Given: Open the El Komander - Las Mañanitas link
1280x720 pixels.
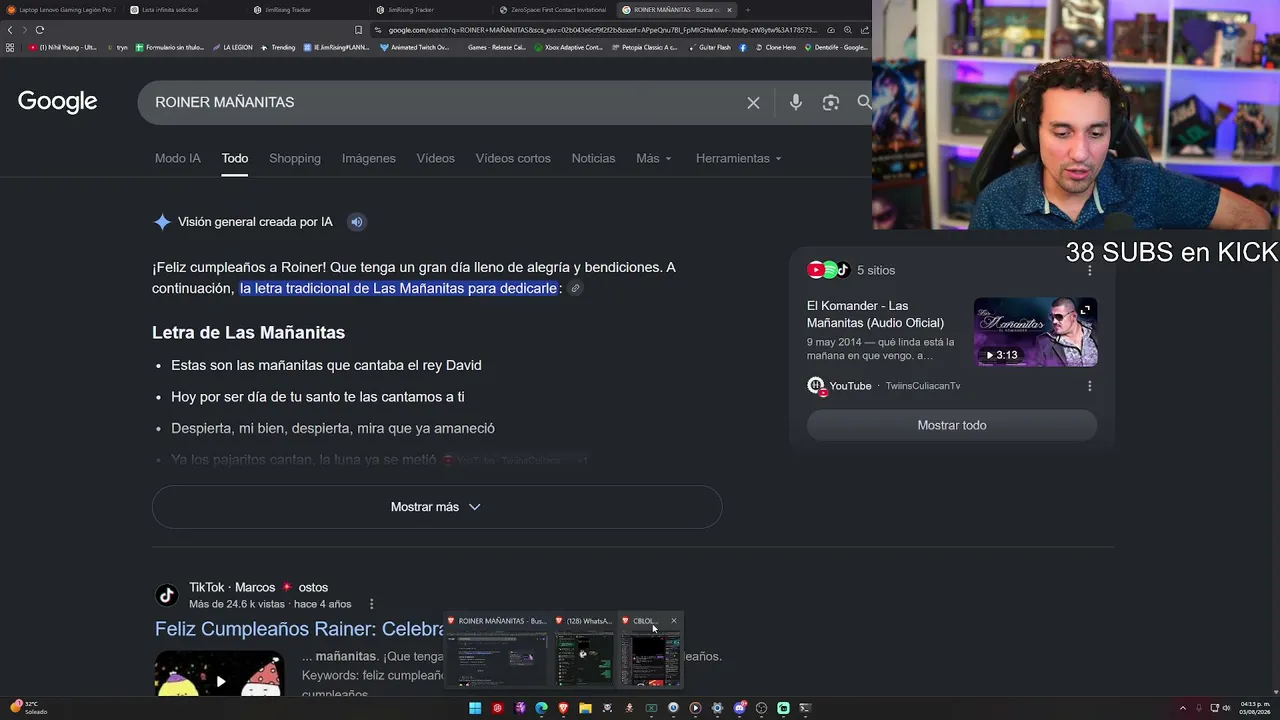Looking at the screenshot, I should (x=875, y=314).
